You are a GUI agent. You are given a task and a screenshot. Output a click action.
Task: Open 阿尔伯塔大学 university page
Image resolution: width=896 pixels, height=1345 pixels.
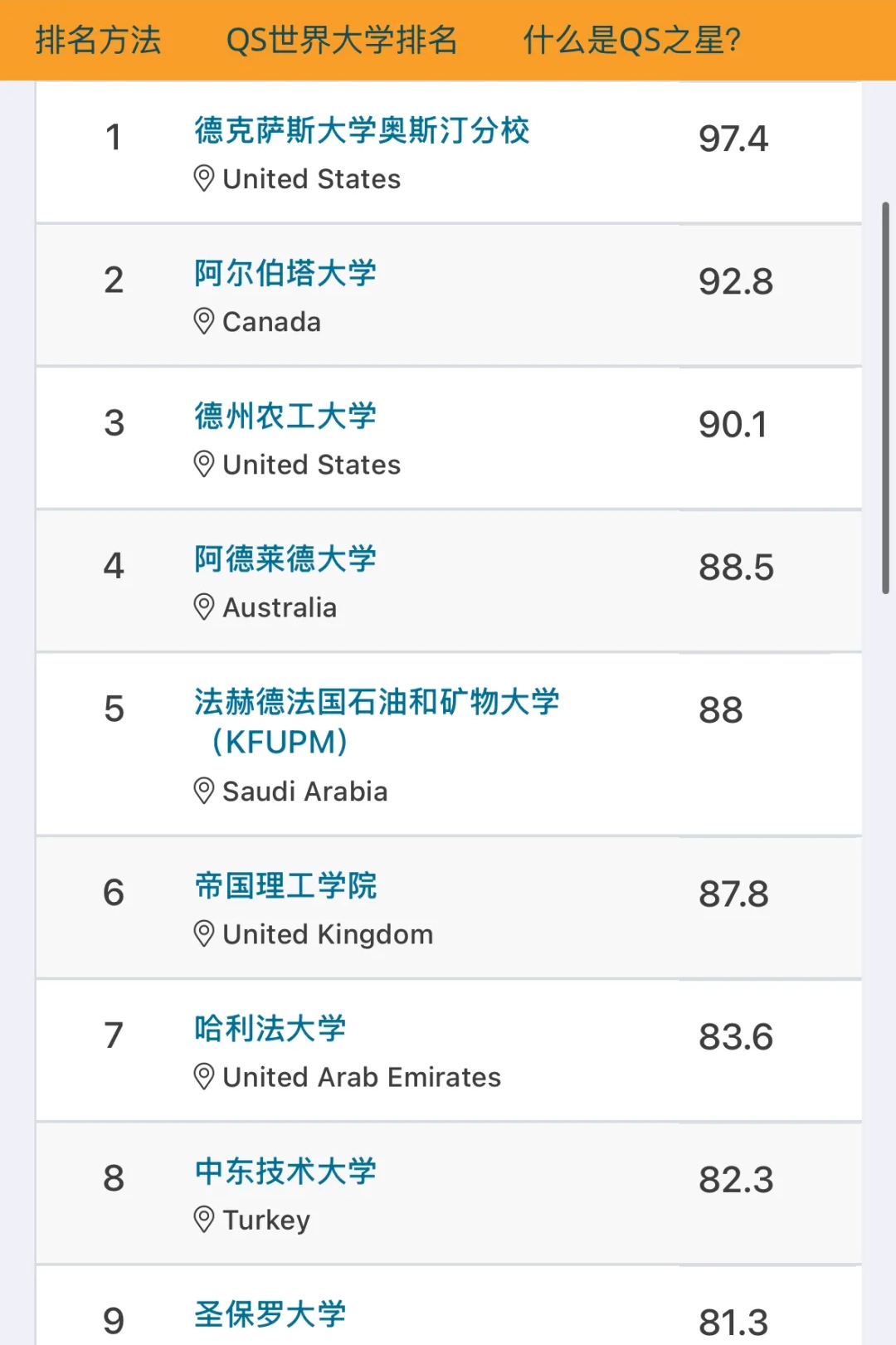pos(285,273)
